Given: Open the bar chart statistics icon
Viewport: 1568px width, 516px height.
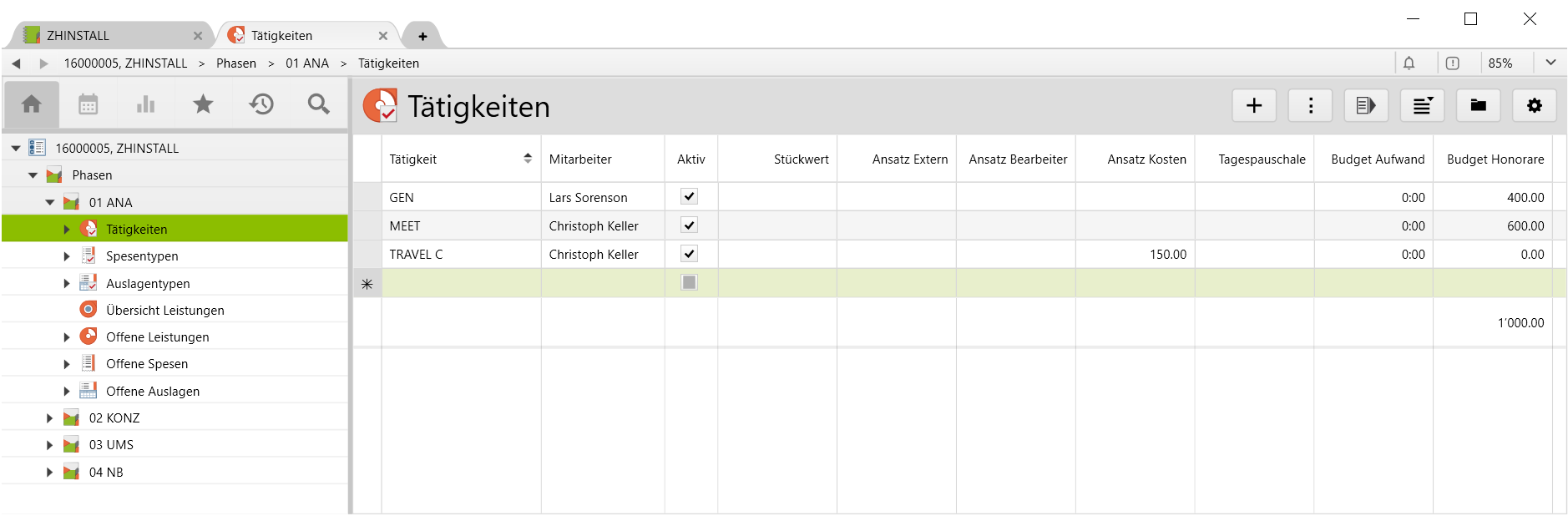Looking at the screenshot, I should click(146, 104).
